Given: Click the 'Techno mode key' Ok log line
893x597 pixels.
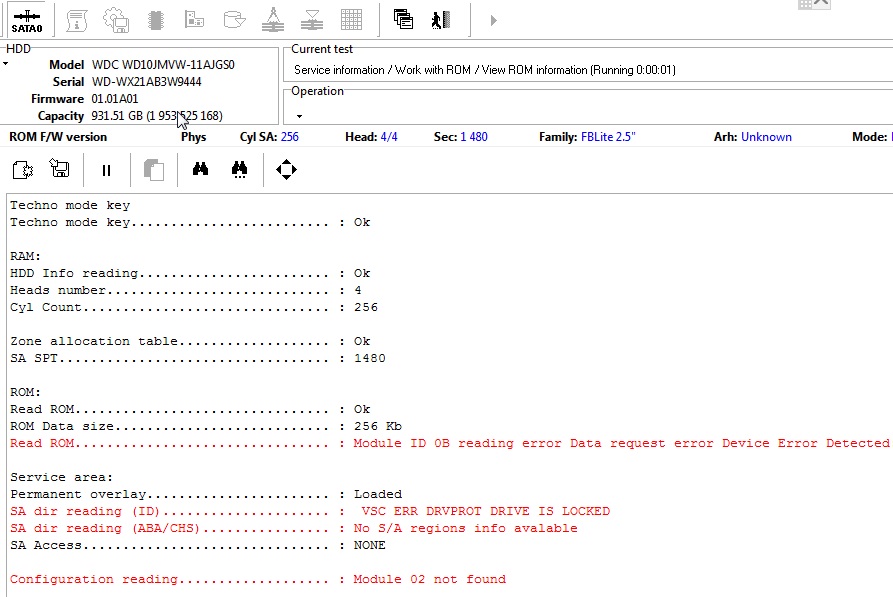Looking at the screenshot, I should [x=190, y=222].
